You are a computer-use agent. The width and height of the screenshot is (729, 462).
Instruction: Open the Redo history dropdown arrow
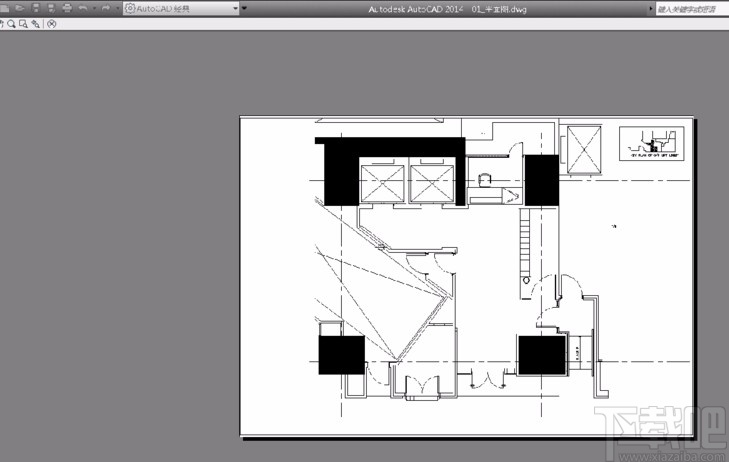pos(117,8)
